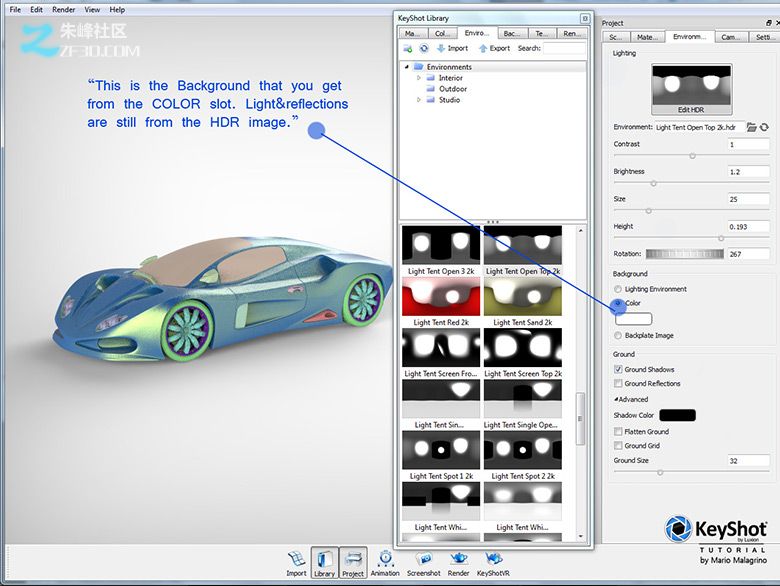Switch to Library Col... colors tab
Viewport: 780px width, 586px height.
(x=443, y=34)
